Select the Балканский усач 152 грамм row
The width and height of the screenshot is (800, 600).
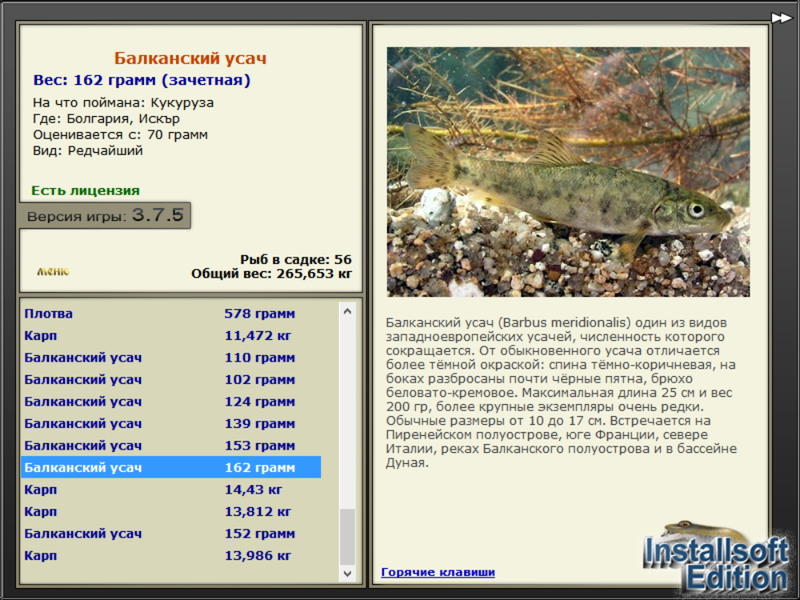click(171, 533)
